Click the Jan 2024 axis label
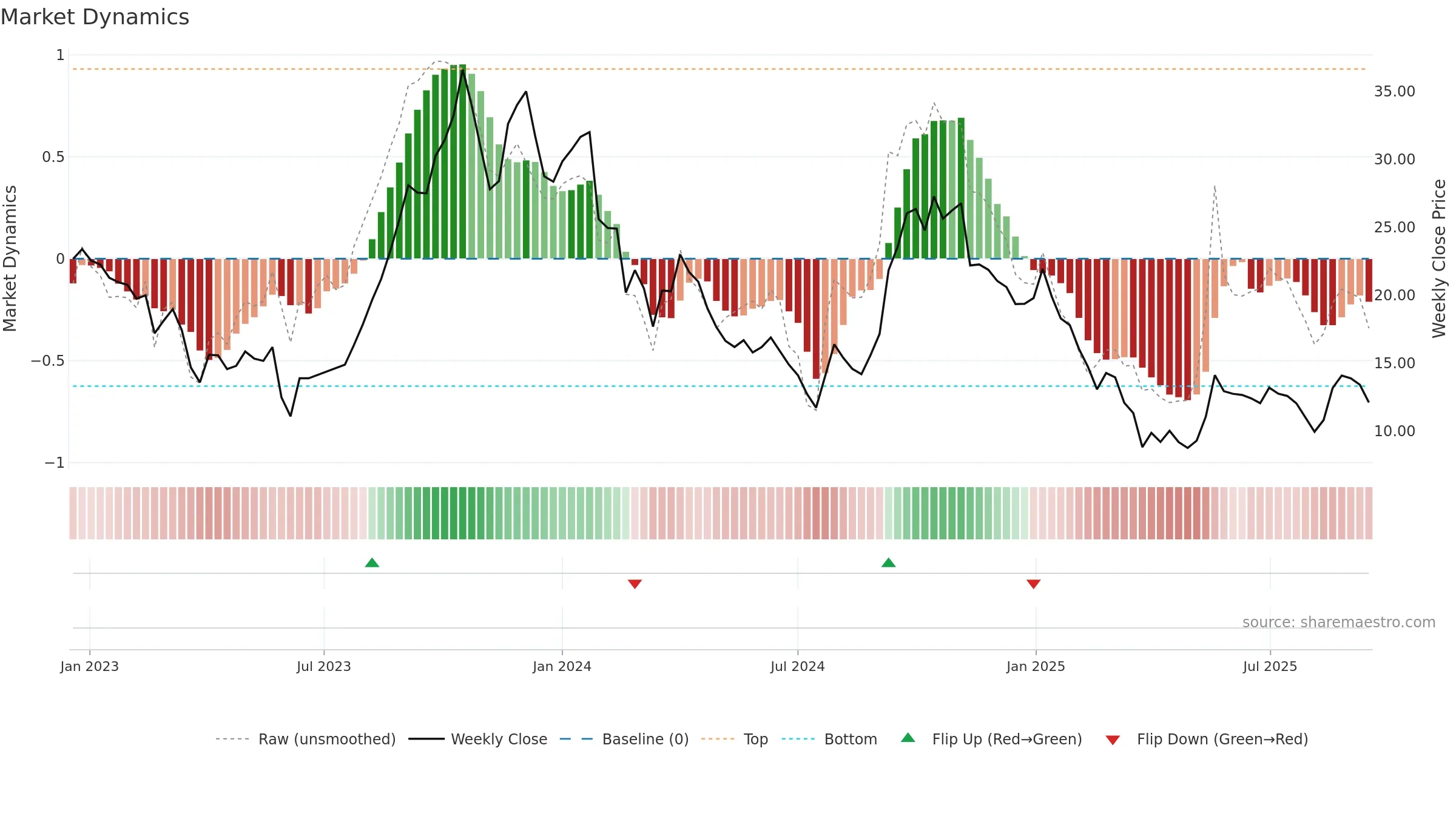This screenshot has width=1456, height=819. point(562,666)
